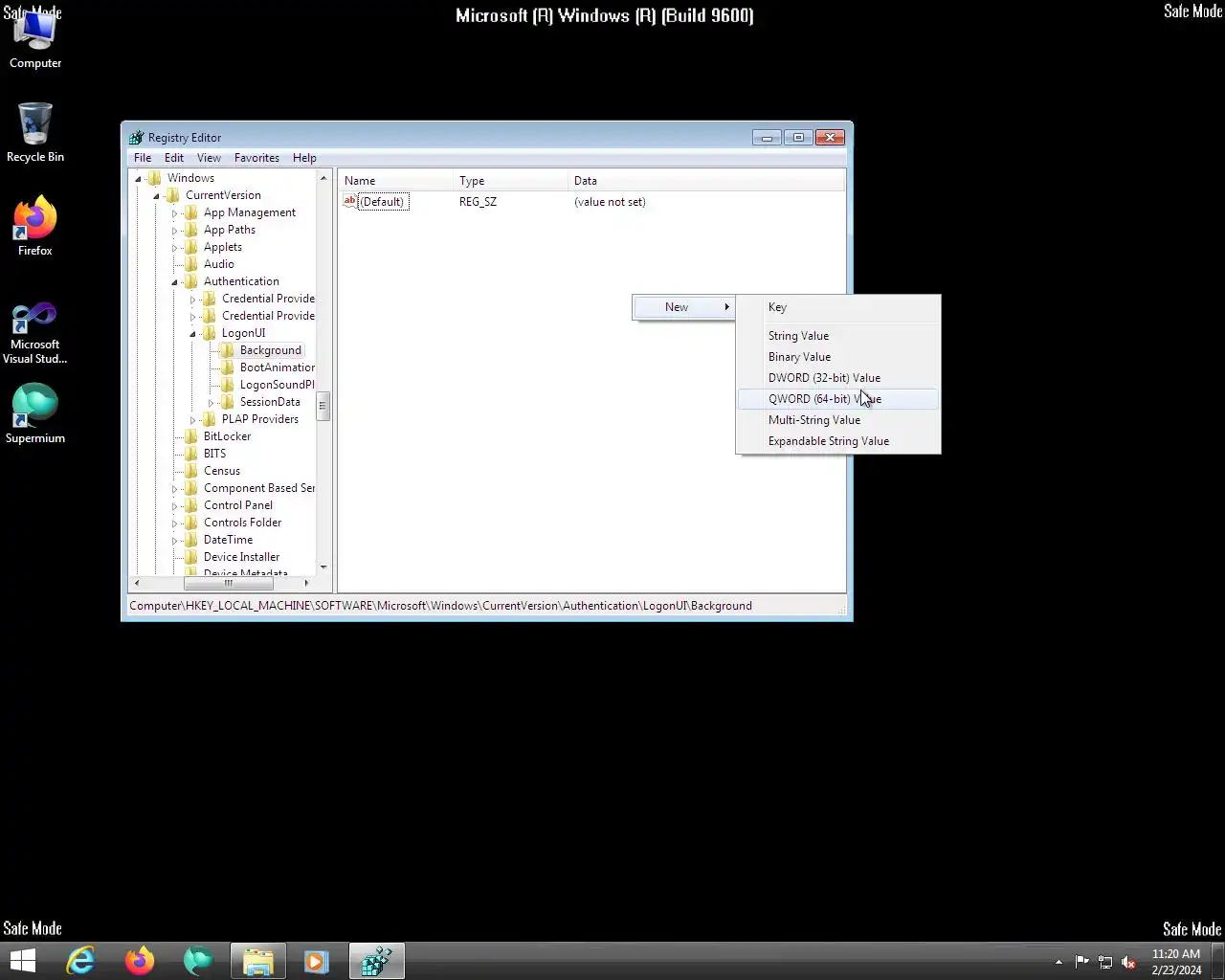1225x980 pixels.
Task: Click the Windows folder icon in tree
Action: [155, 178]
